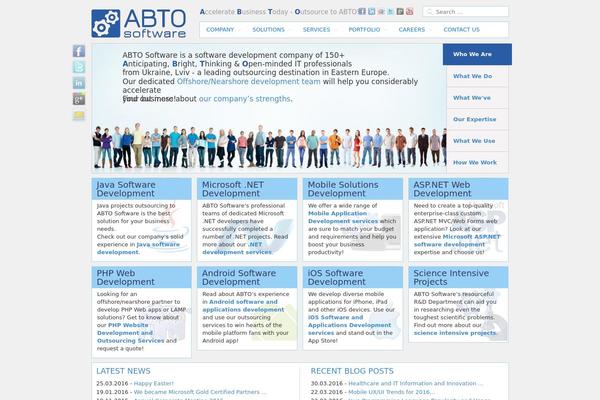The height and width of the screenshot is (400, 600).
Task: Open Science Intensive Projects heading
Action: 451,278
